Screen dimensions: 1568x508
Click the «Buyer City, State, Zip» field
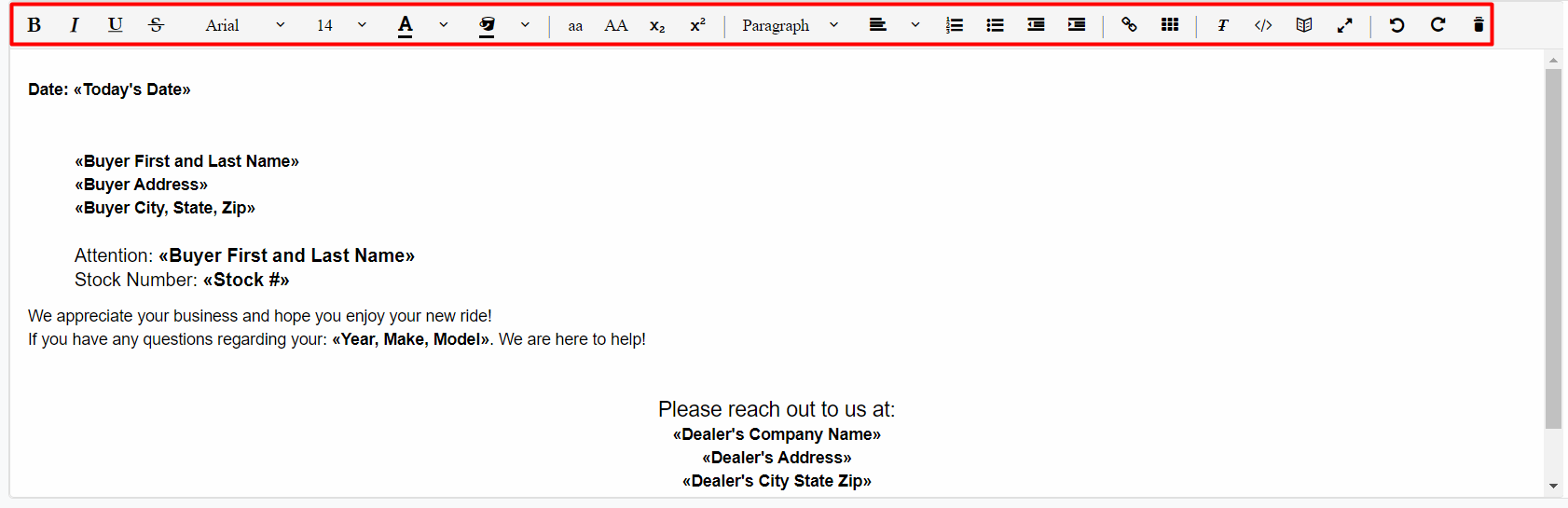[x=165, y=208]
